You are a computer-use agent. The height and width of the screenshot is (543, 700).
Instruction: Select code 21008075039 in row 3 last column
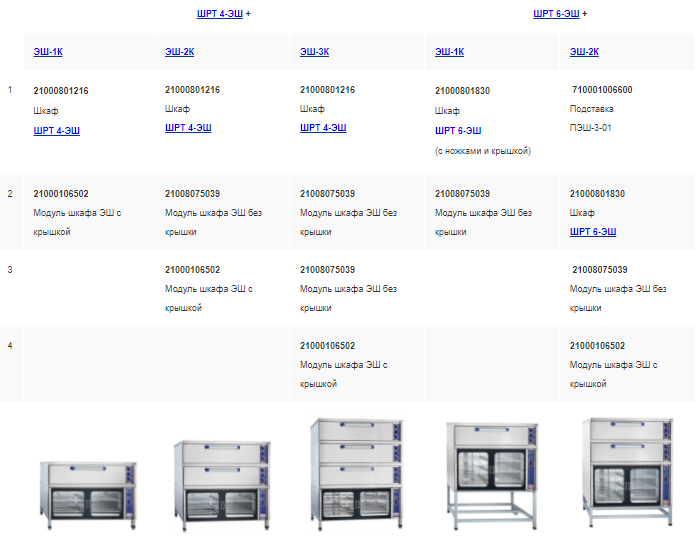pyautogui.click(x=600, y=270)
